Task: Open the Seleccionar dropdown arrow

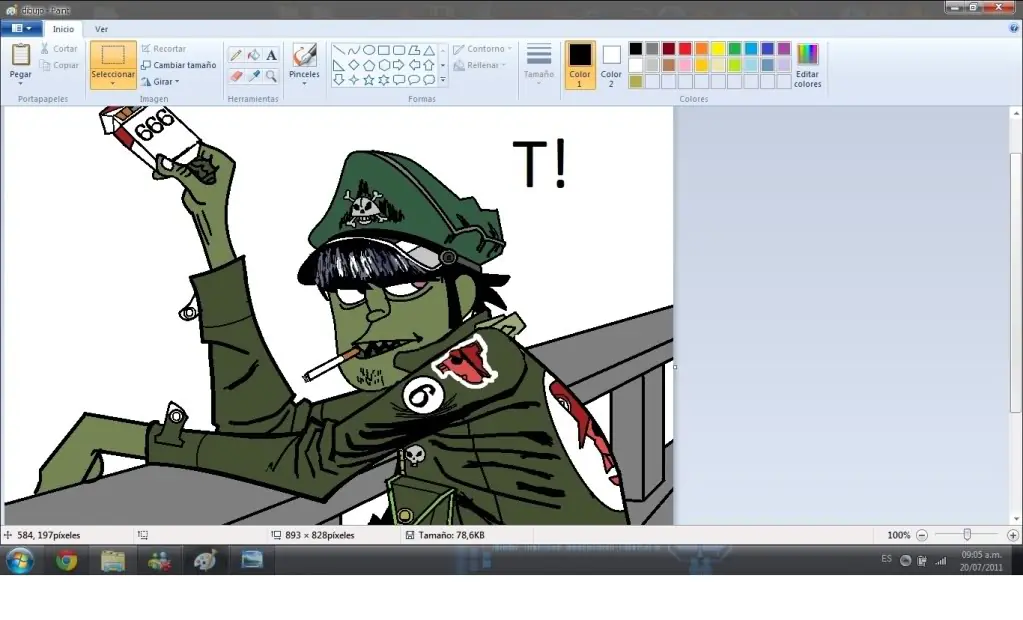Action: pos(113,84)
